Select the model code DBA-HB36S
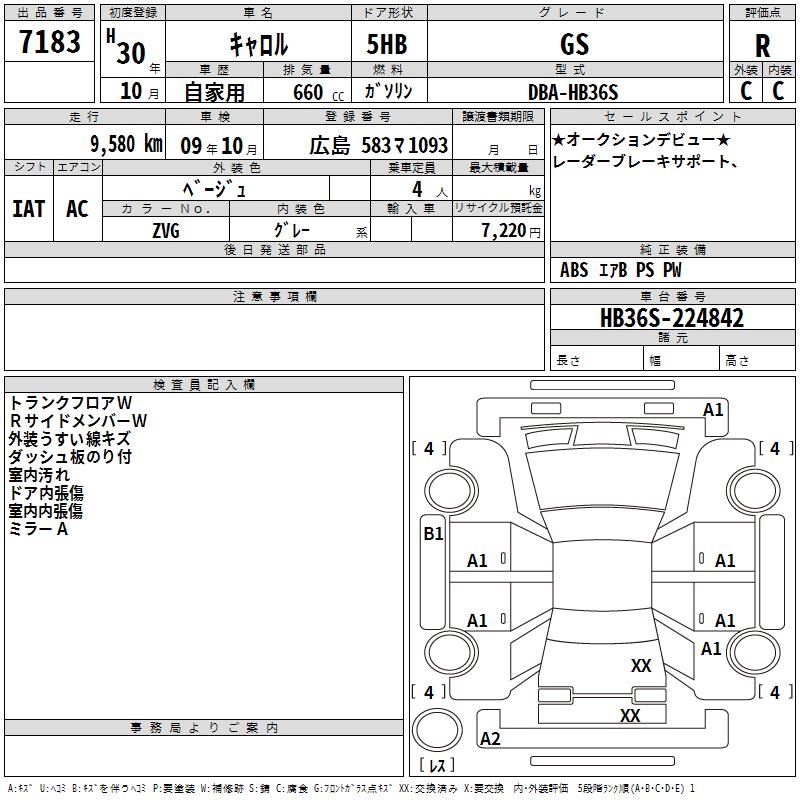Screen dimensions: 800x800 pos(573,92)
